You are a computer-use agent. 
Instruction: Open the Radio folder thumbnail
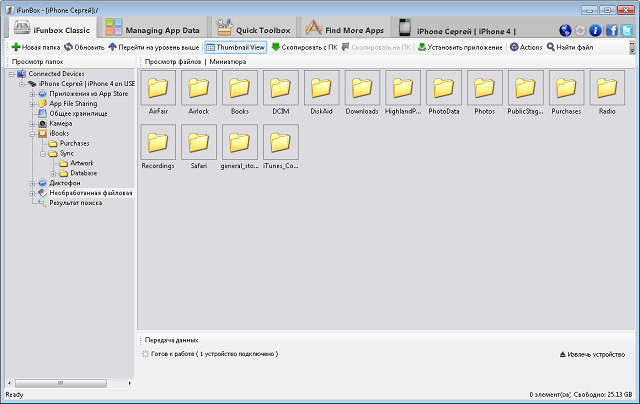[607, 93]
